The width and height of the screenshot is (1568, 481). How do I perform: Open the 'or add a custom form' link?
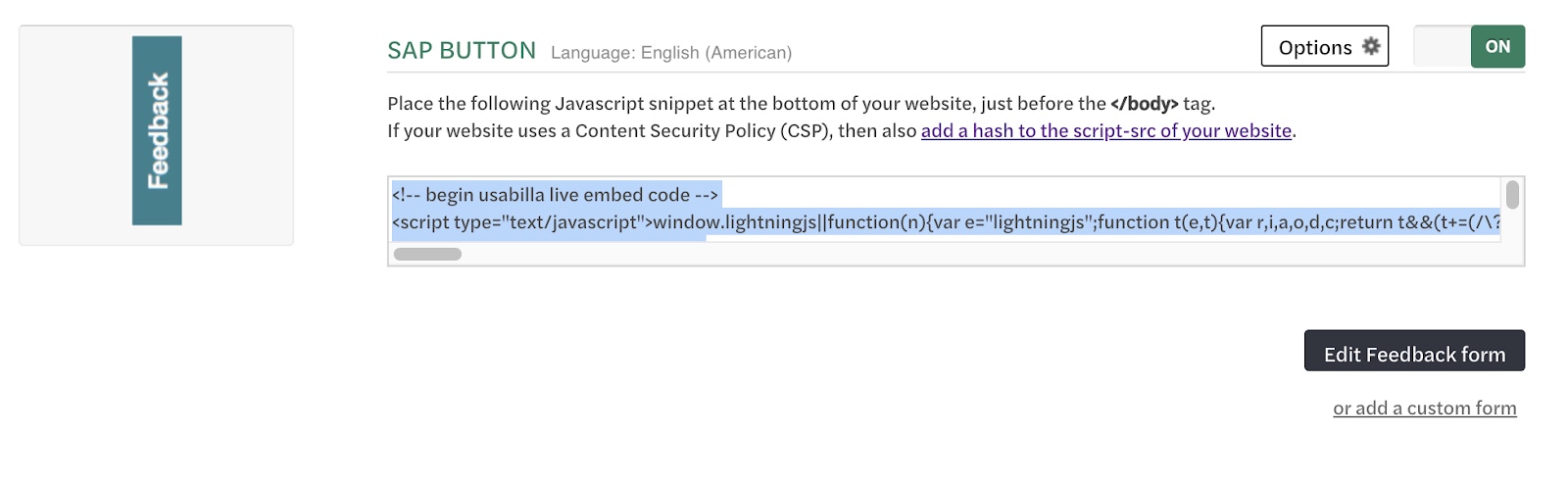tap(1424, 409)
